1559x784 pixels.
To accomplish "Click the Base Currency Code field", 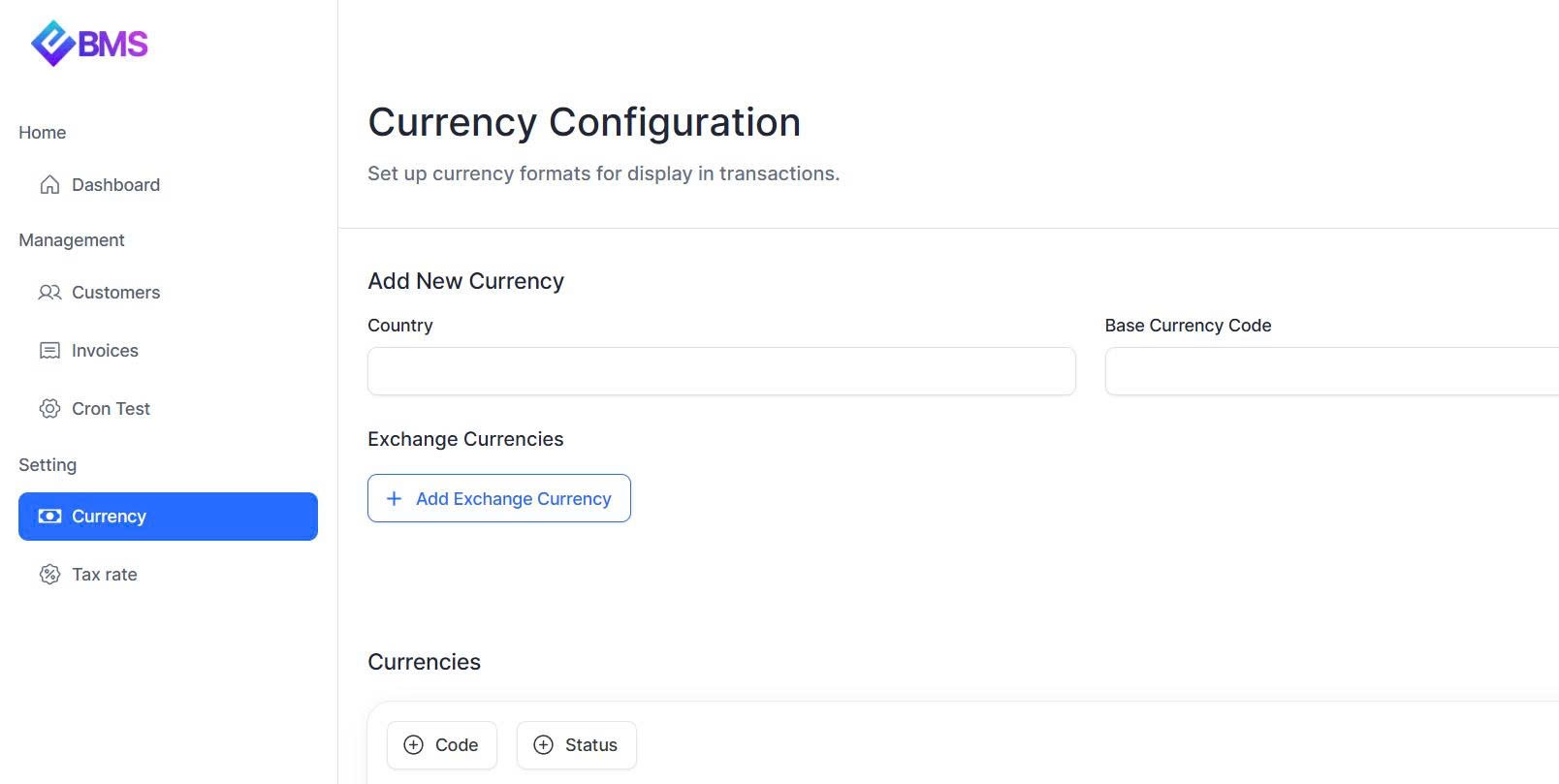I will [x=1330, y=371].
